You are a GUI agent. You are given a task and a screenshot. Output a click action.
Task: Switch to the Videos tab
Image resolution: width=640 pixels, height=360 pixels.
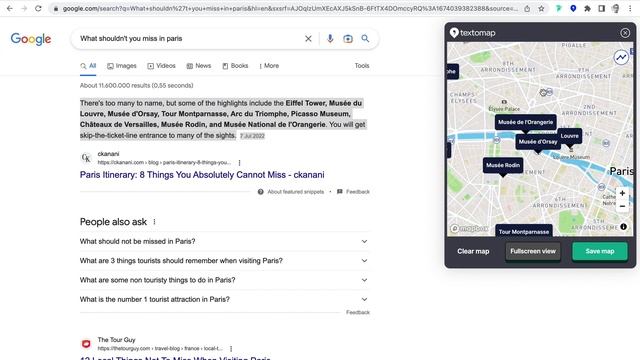[161, 66]
